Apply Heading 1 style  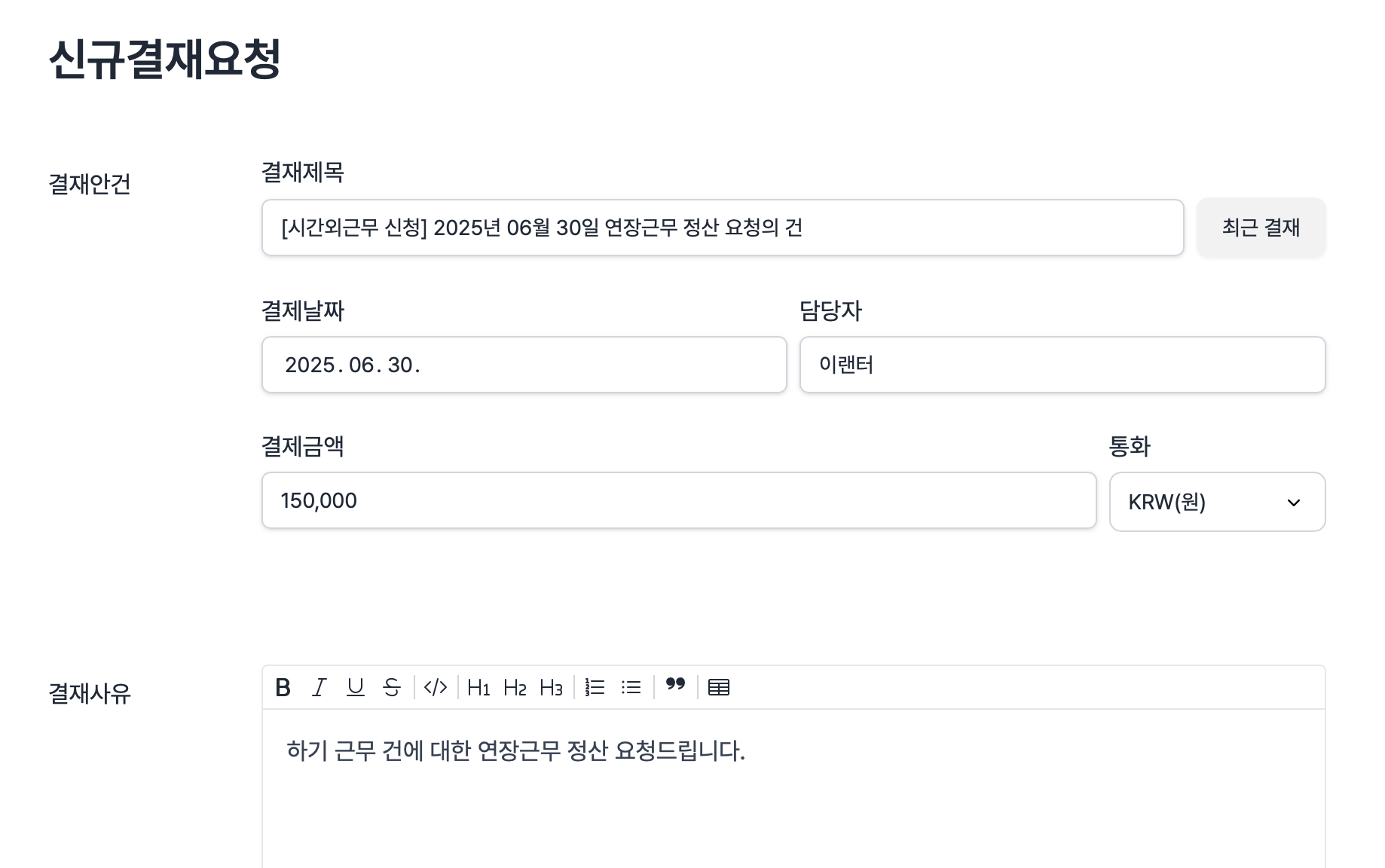coord(478,687)
